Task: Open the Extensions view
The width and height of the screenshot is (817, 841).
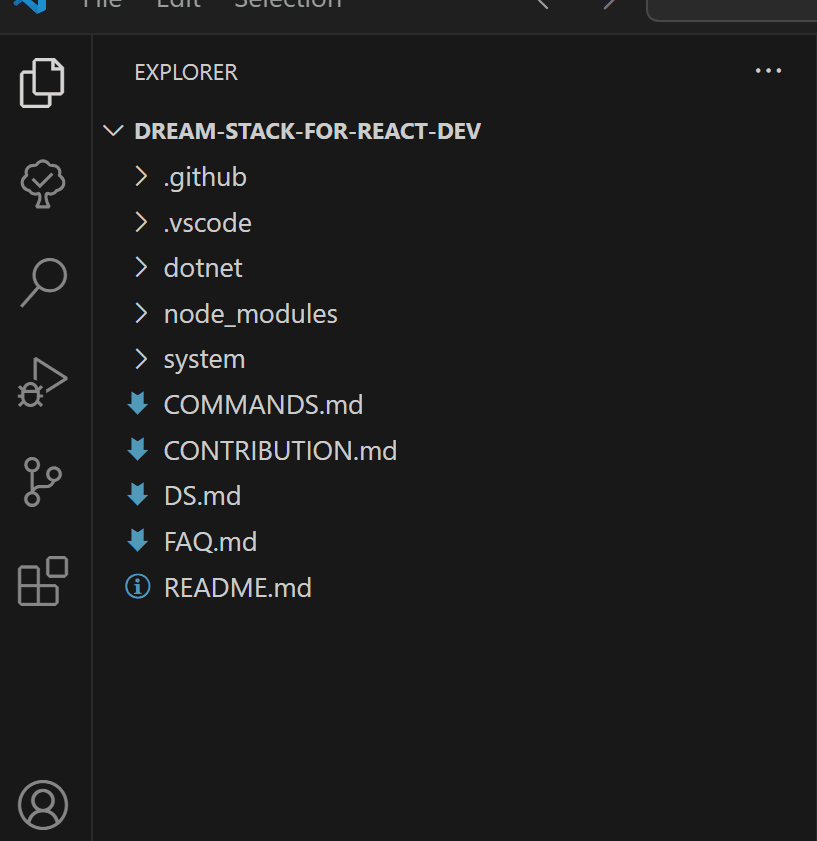Action: tap(43, 581)
